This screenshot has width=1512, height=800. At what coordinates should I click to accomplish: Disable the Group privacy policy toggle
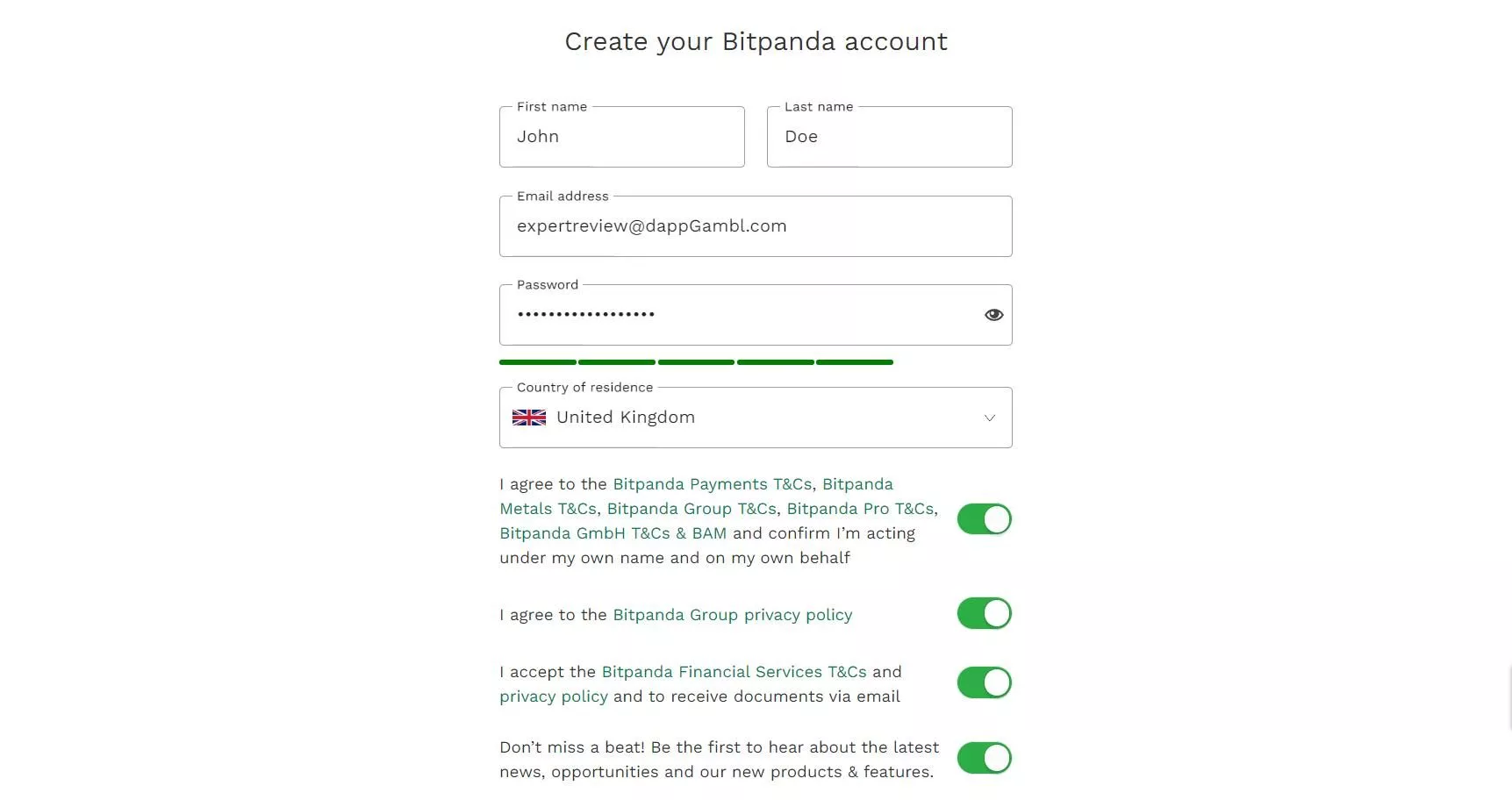click(984, 613)
